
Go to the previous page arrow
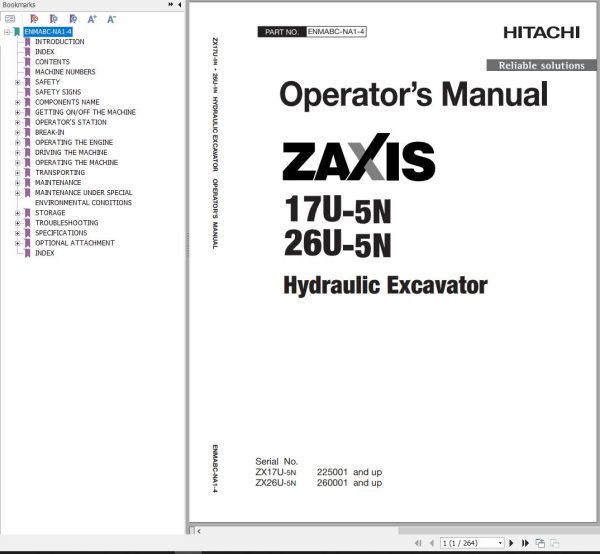pyautogui.click(x=432, y=543)
